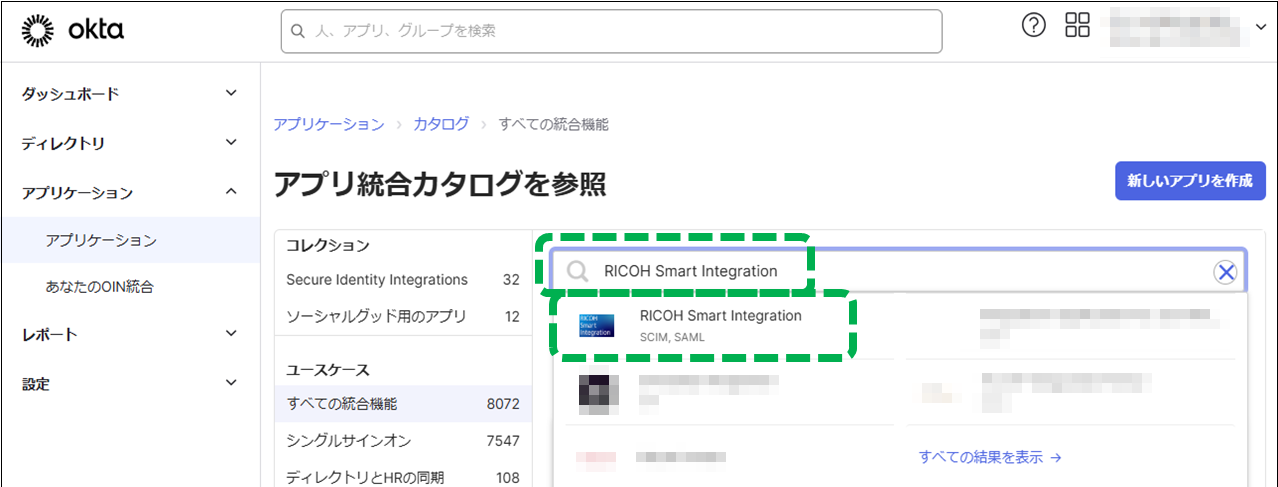The width and height of the screenshot is (1278, 487).
Task: Click カタログ breadcrumb link
Action: [x=441, y=124]
